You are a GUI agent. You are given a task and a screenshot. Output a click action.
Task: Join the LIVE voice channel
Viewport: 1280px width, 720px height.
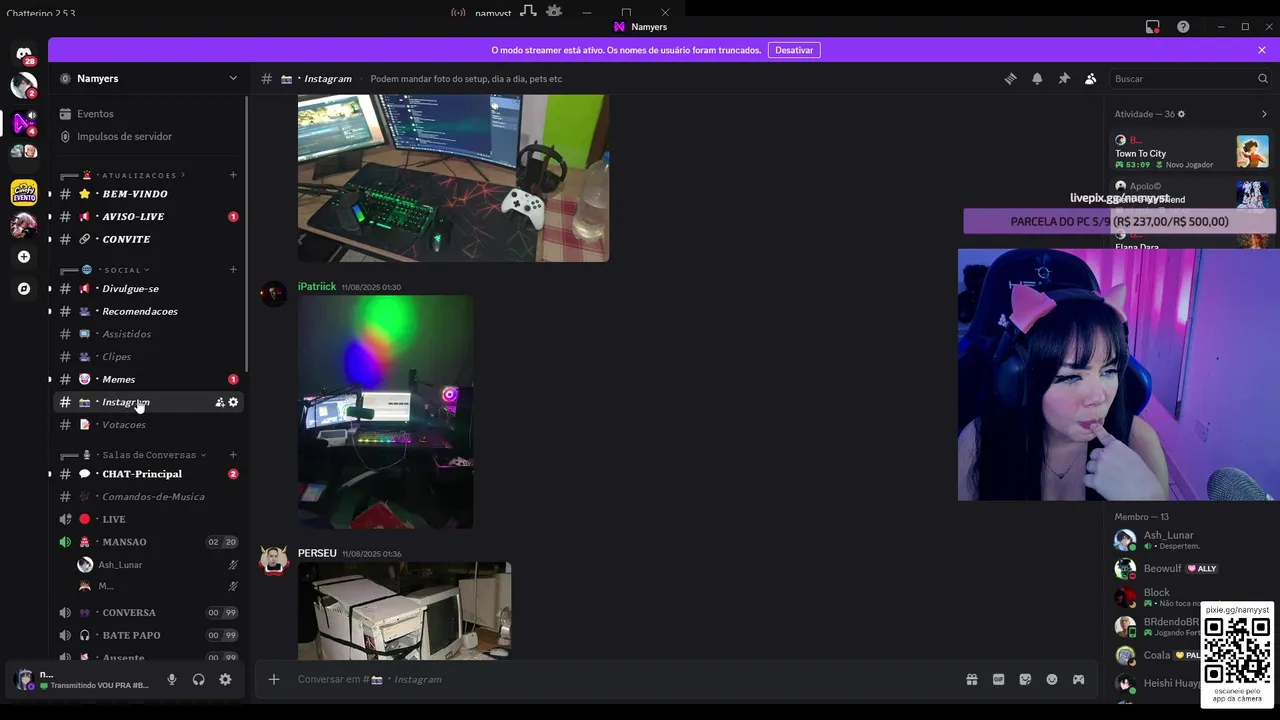[148, 519]
